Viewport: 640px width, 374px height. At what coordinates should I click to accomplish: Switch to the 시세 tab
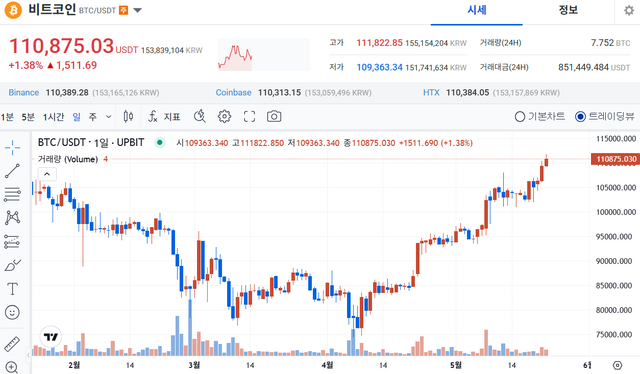point(477,10)
